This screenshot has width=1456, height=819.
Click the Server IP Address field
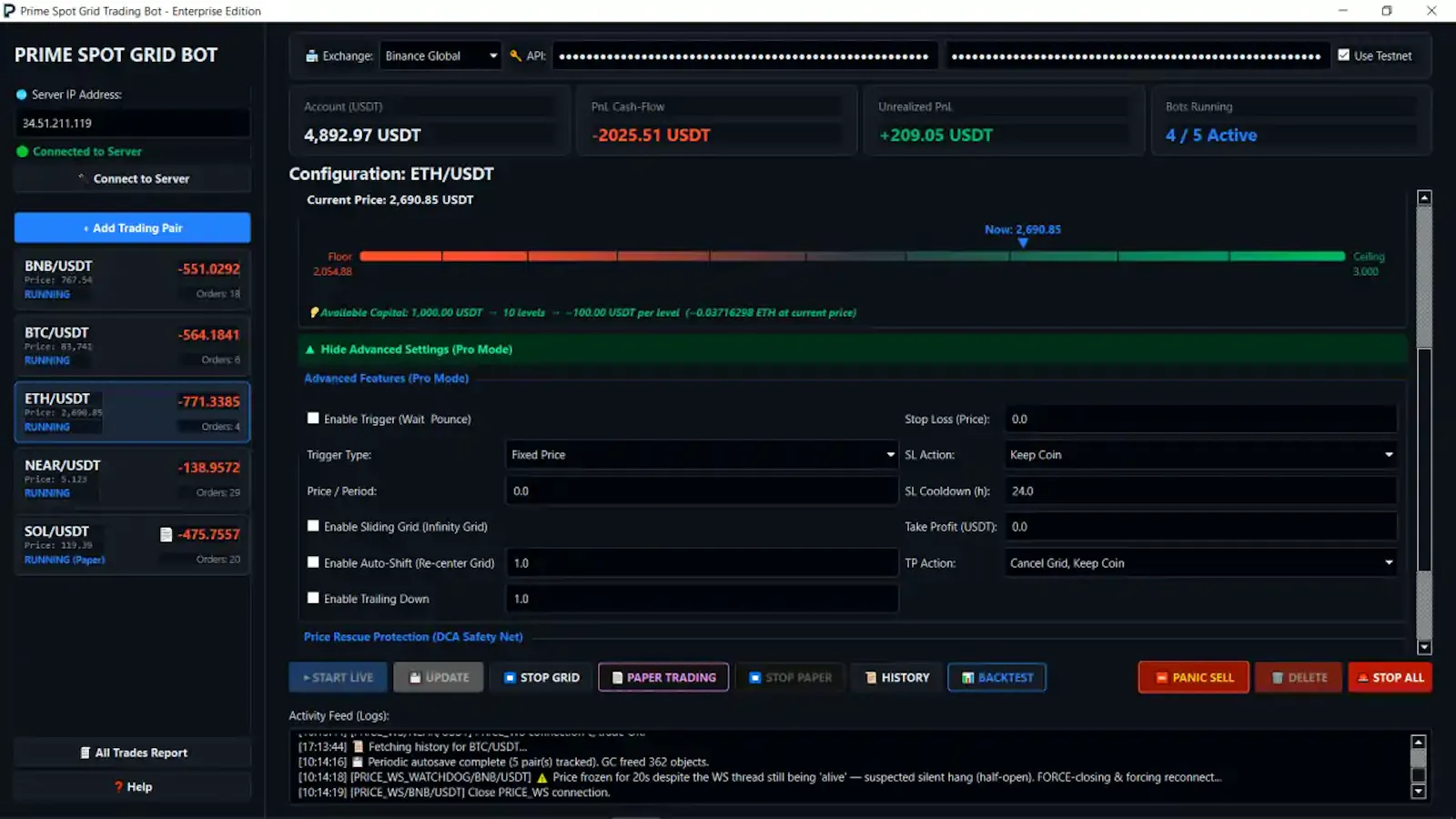[x=132, y=123]
